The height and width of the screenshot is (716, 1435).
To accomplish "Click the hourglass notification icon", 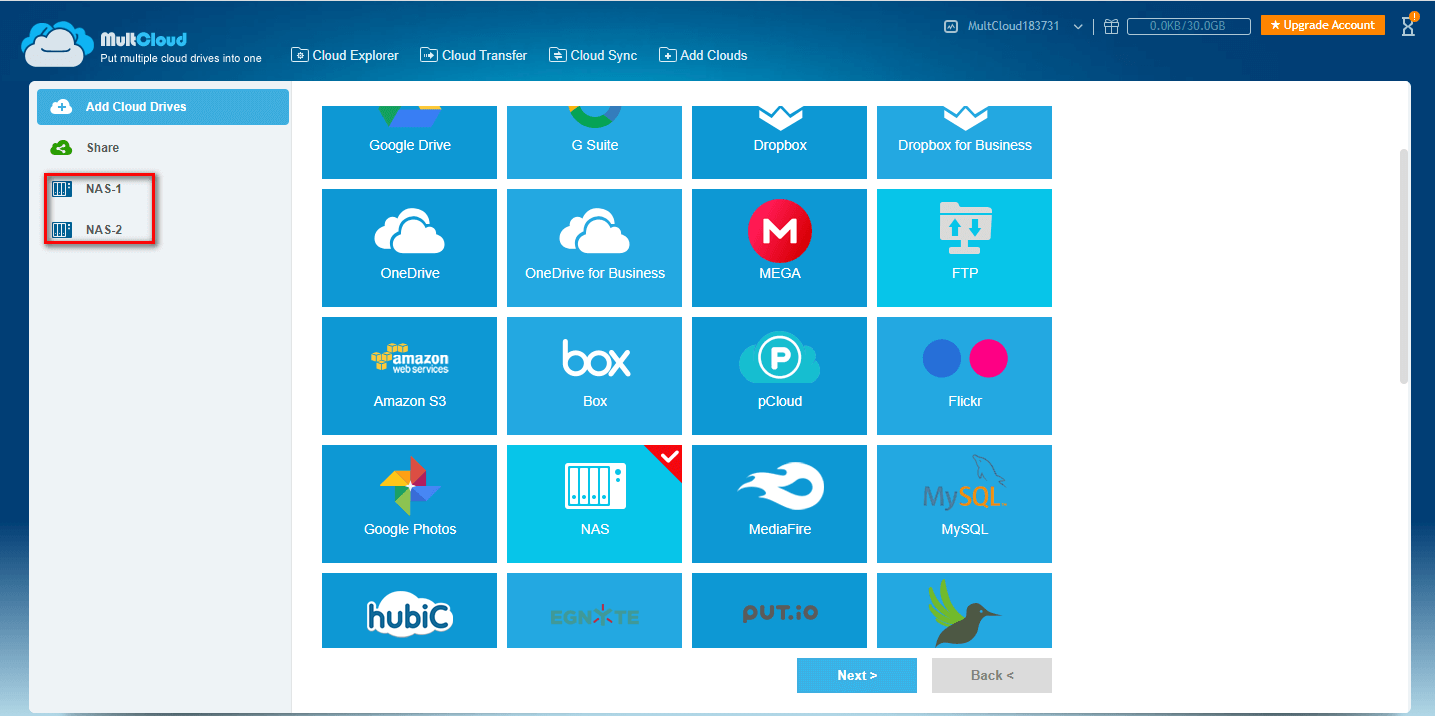I will tap(1408, 26).
